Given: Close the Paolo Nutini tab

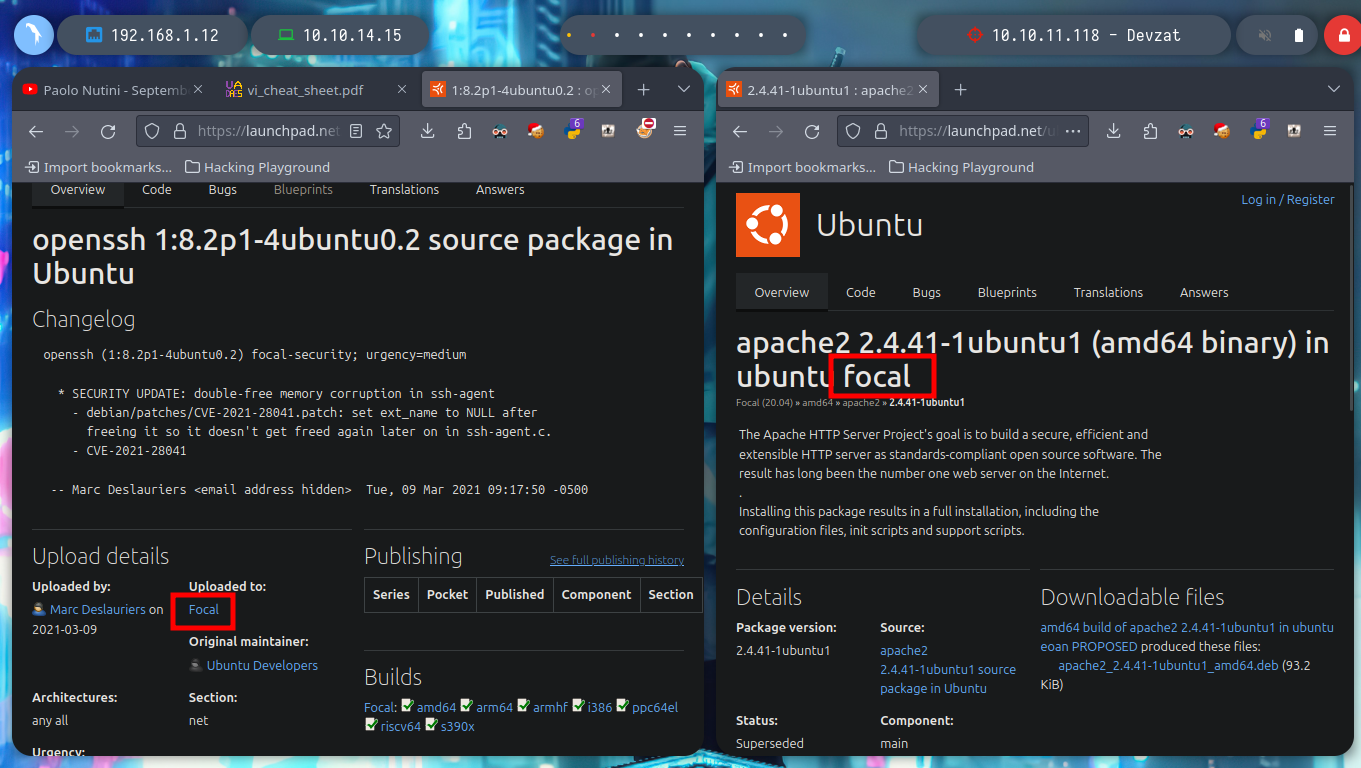Looking at the screenshot, I should pos(198,90).
